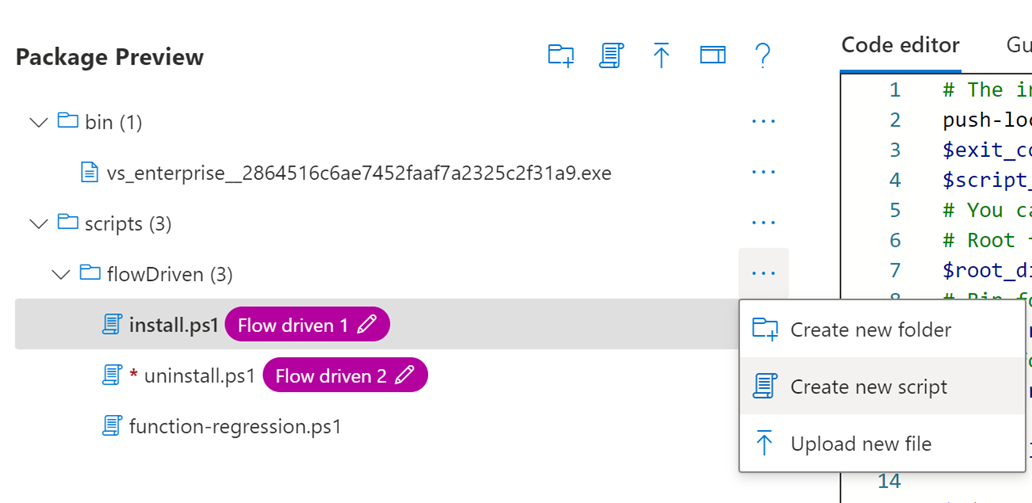The width and height of the screenshot is (1032, 503).
Task: Click the file icon beside vs_enterprise exe
Action: [x=88, y=172]
